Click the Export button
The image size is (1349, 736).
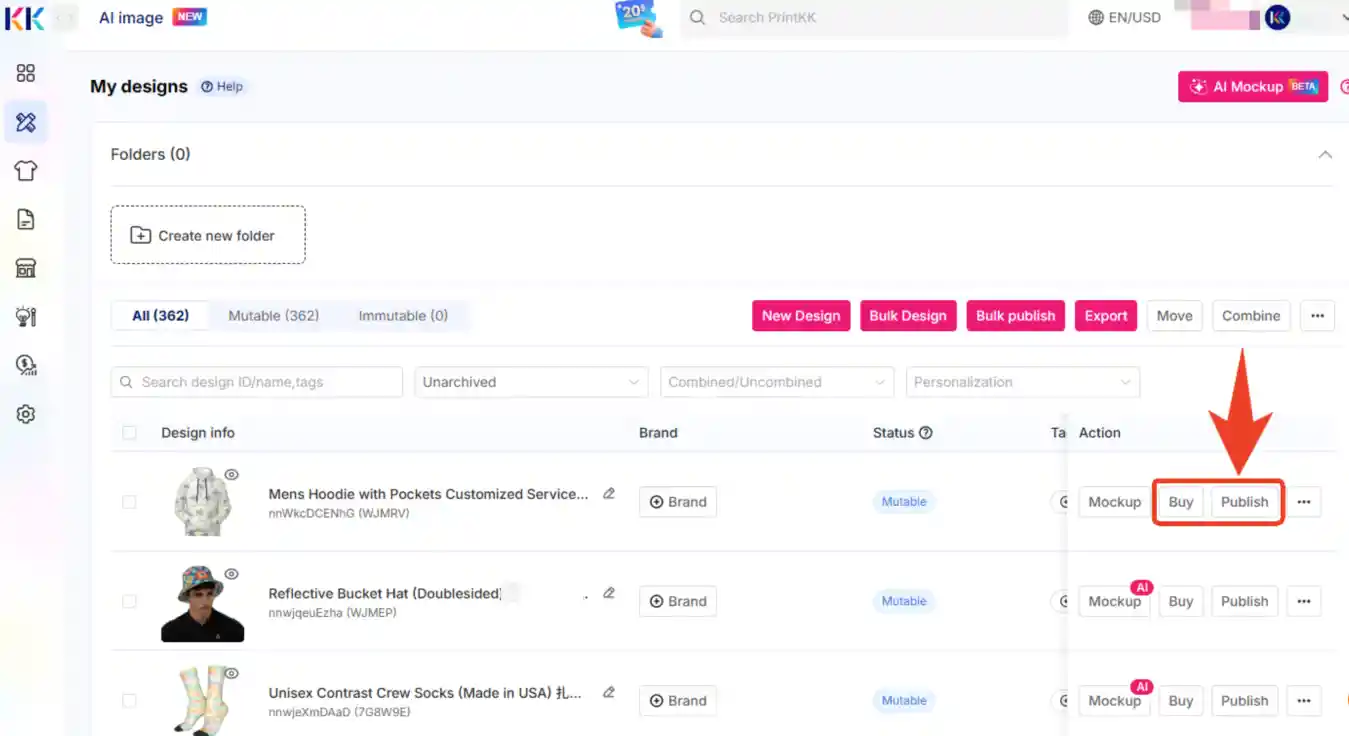[1106, 316]
